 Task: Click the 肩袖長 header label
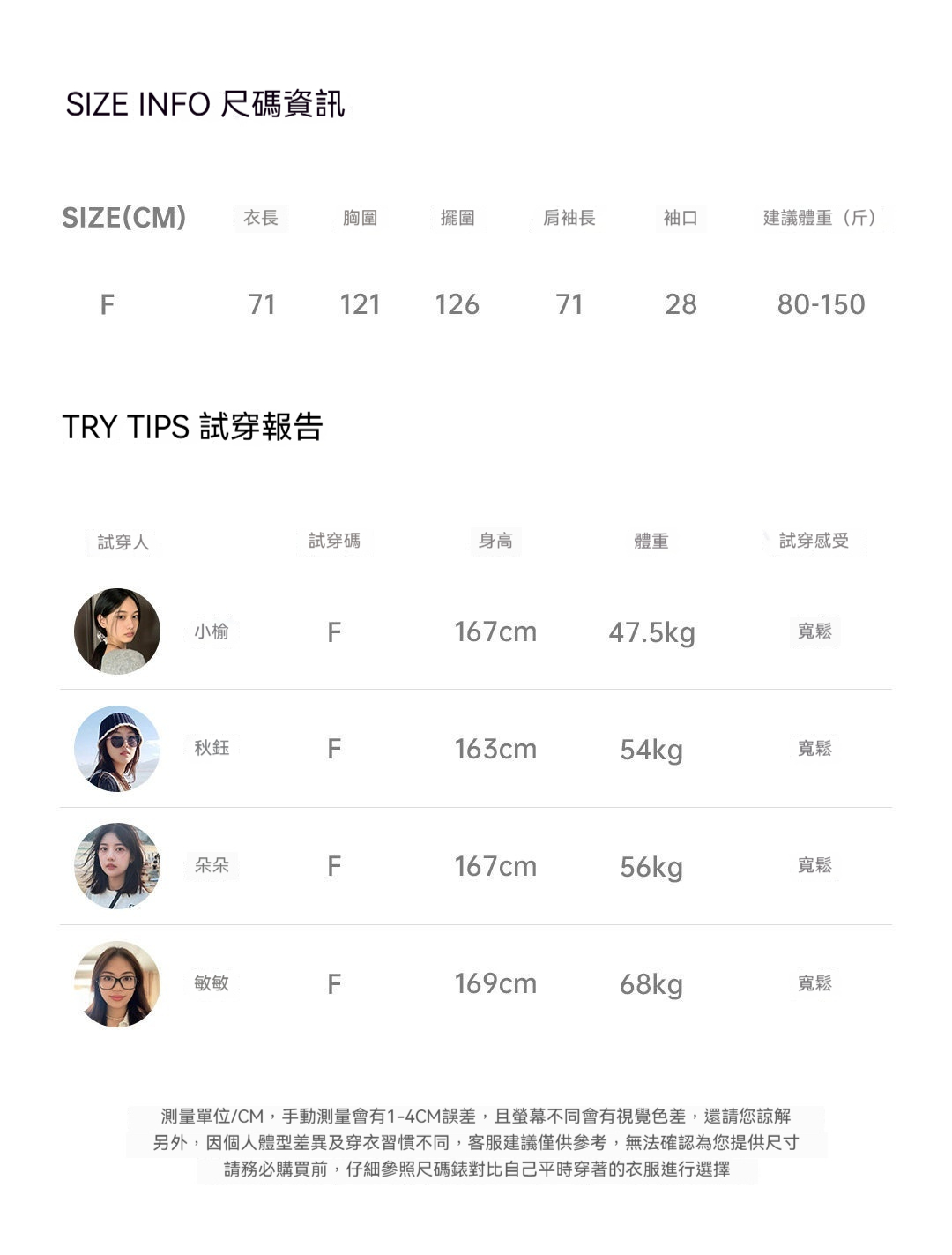click(569, 218)
